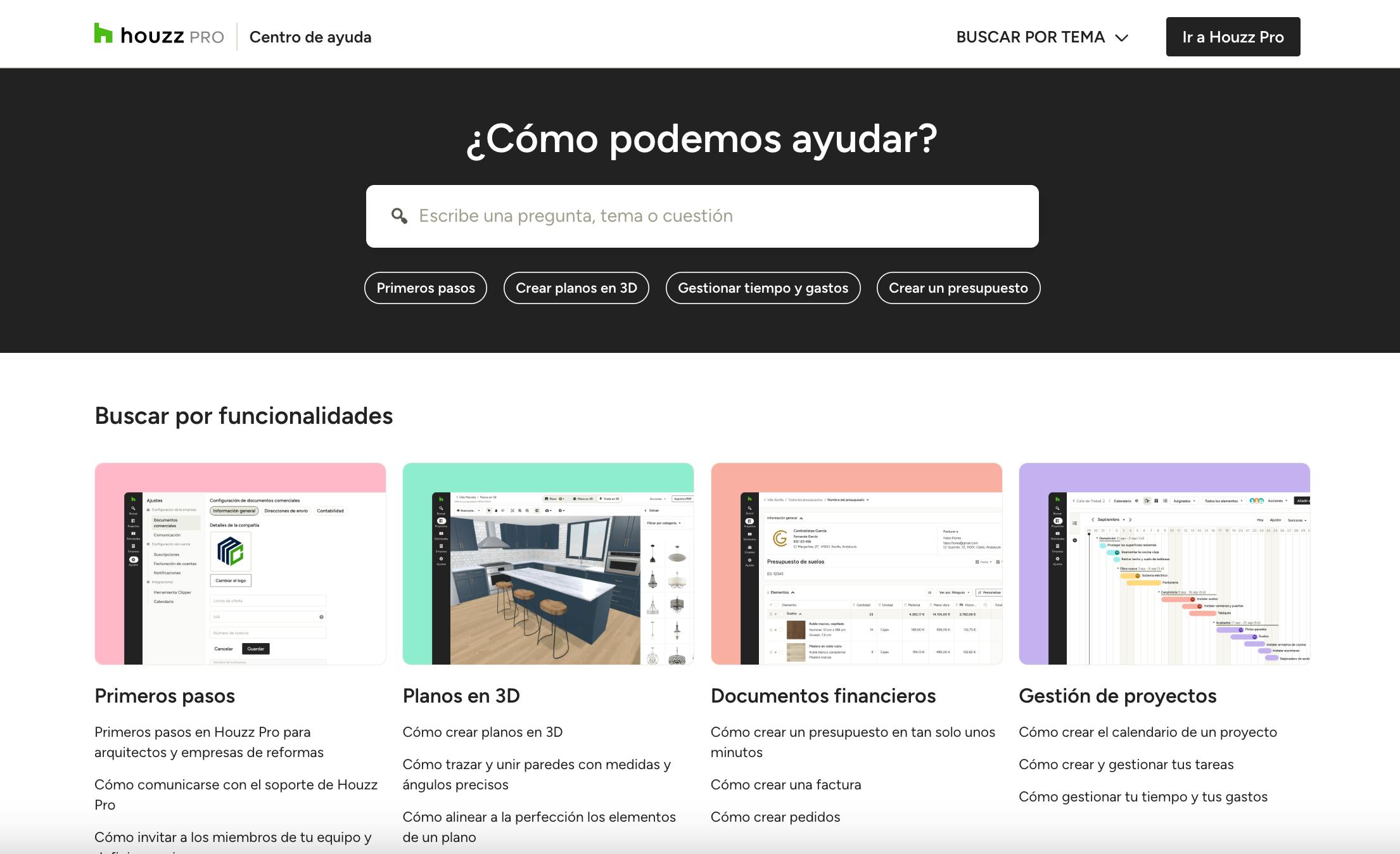Click the Planos en 3D heading
Image resolution: width=1400 pixels, height=854 pixels.
[461, 696]
